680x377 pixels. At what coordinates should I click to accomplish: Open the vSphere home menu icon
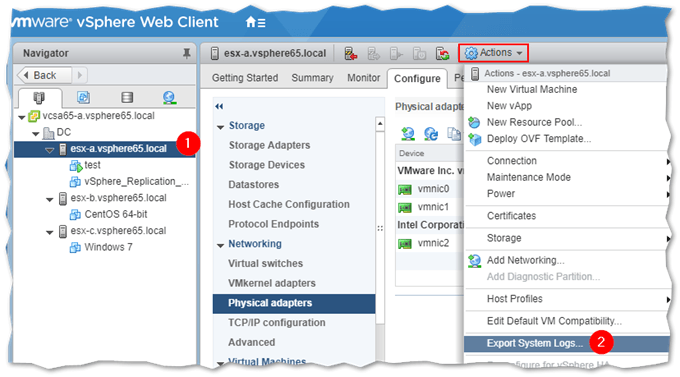[x=255, y=22]
